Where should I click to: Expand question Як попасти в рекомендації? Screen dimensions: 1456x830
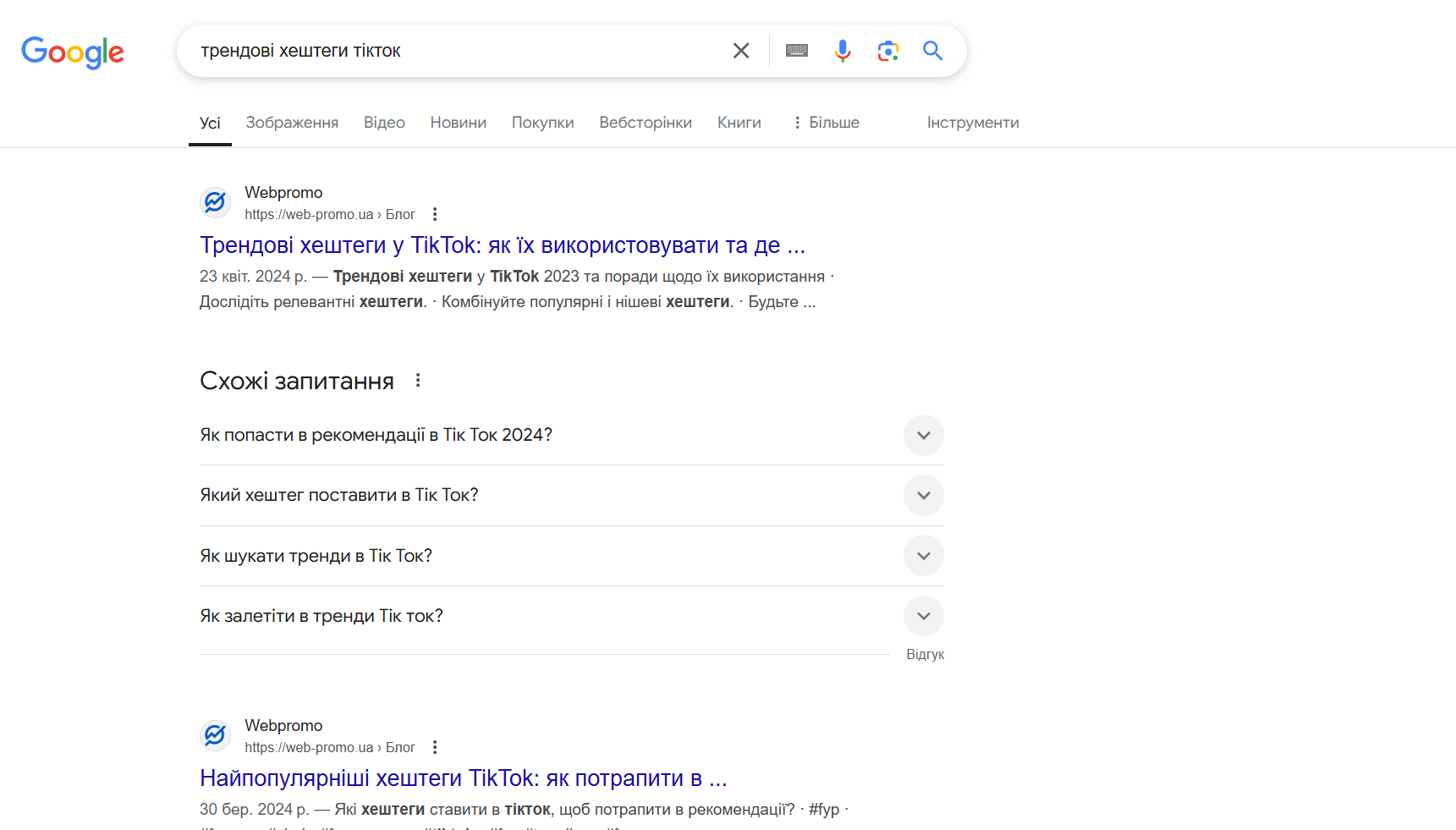924,435
